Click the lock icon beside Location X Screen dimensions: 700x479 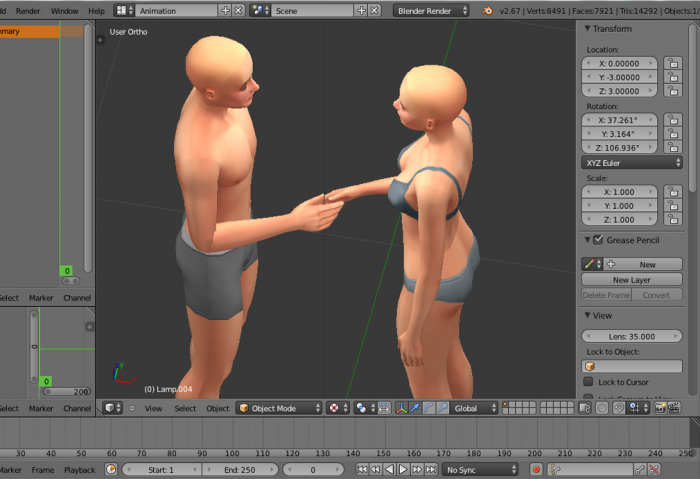click(x=673, y=63)
